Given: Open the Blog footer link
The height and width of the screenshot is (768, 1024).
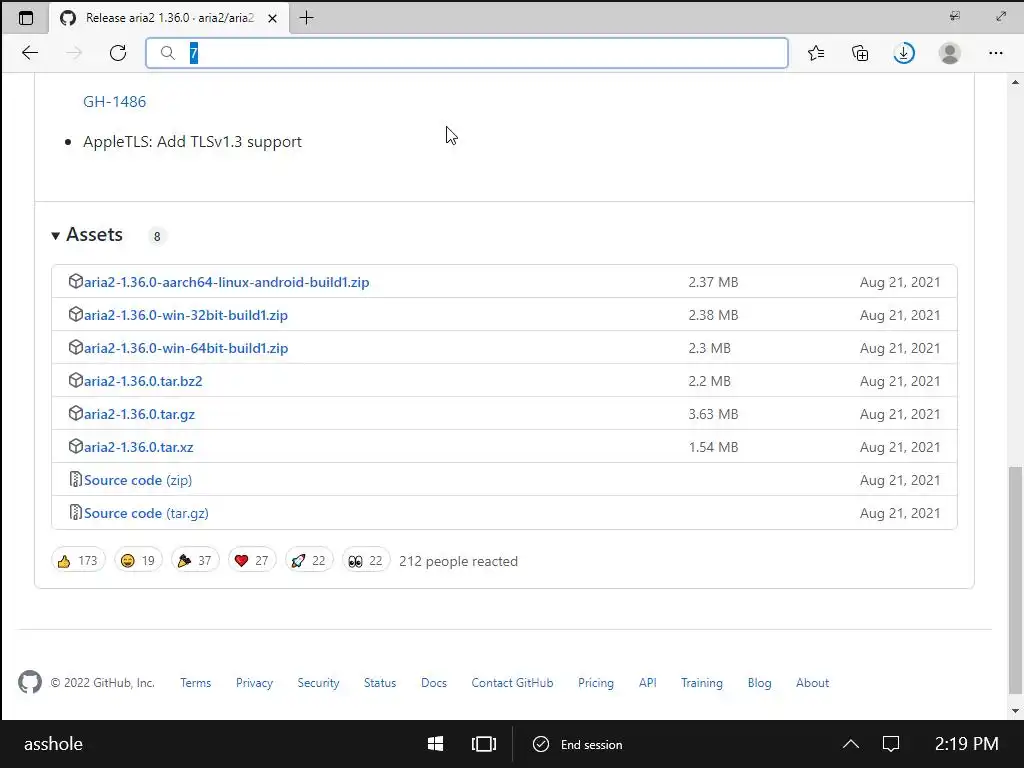Looking at the screenshot, I should (759, 682).
